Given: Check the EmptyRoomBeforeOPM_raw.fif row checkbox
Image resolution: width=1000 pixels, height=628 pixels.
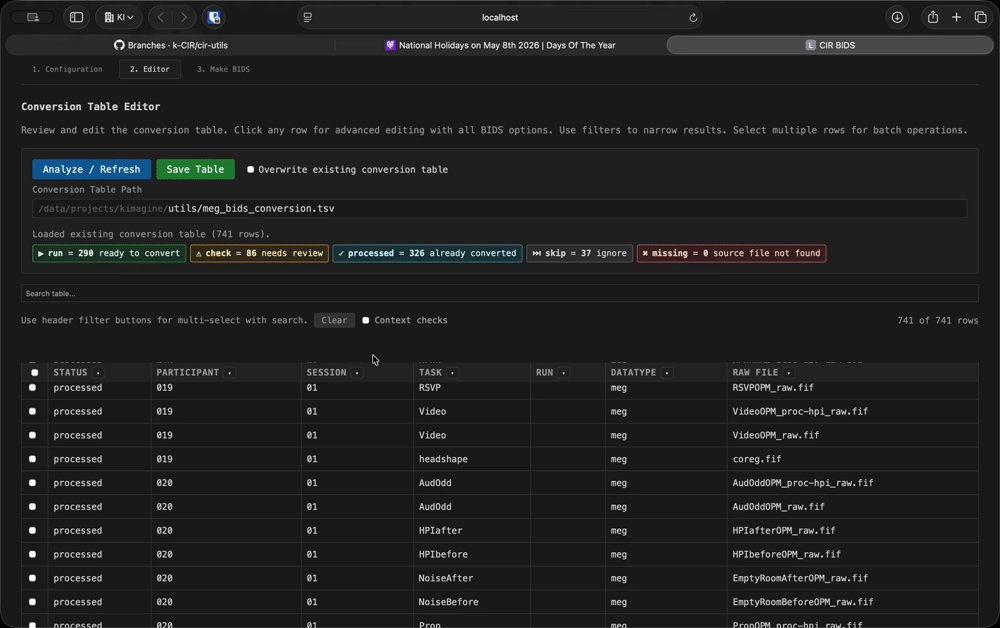Looking at the screenshot, I should click(x=33, y=602).
